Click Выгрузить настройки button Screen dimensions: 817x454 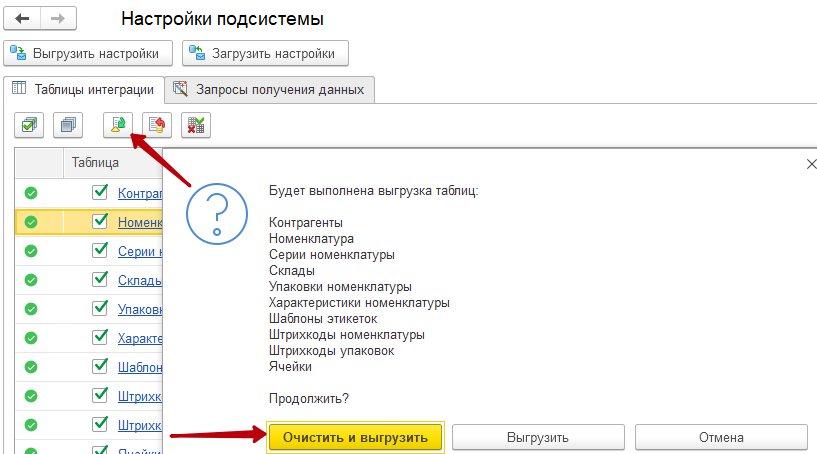tap(88, 53)
